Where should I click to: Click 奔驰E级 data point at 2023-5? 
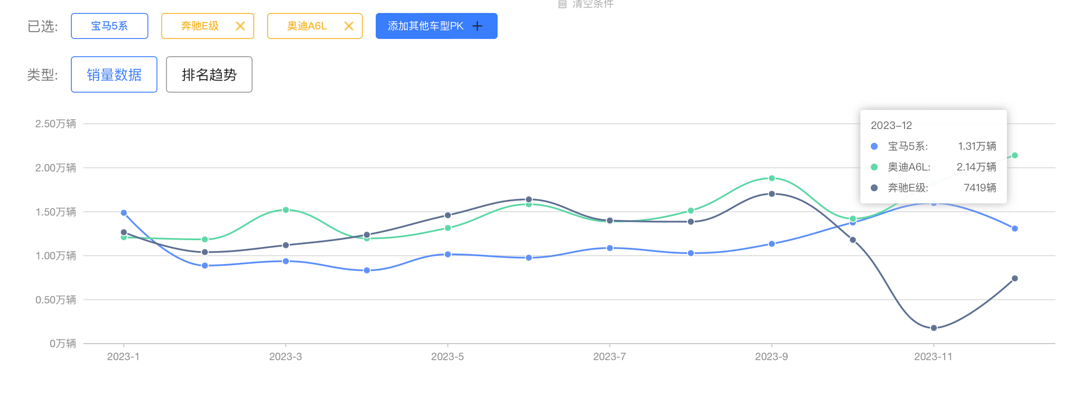(x=448, y=215)
